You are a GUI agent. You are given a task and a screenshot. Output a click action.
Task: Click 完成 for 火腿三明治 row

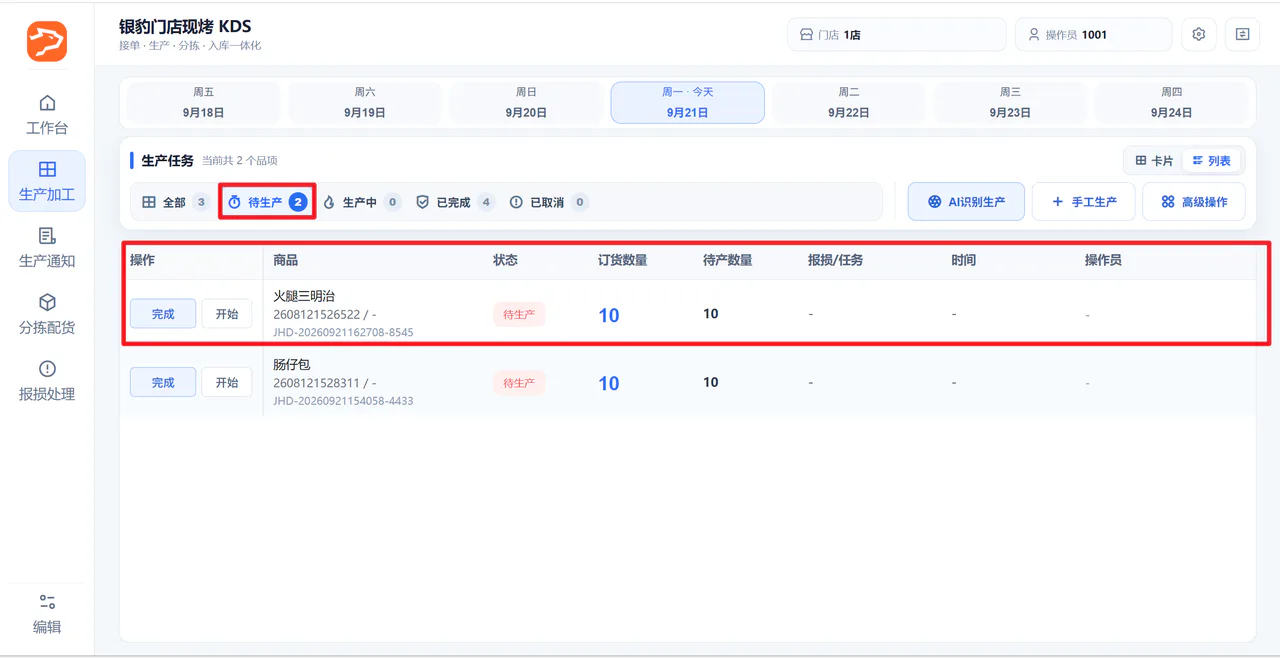point(163,314)
